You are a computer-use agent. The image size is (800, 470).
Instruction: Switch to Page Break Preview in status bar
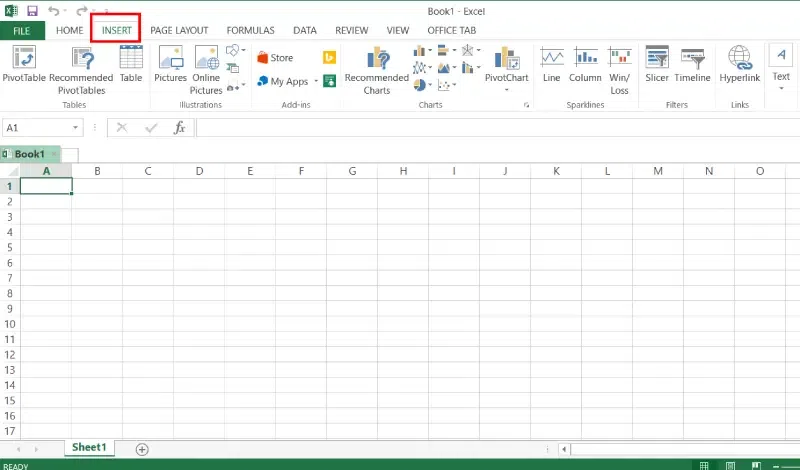756,465
